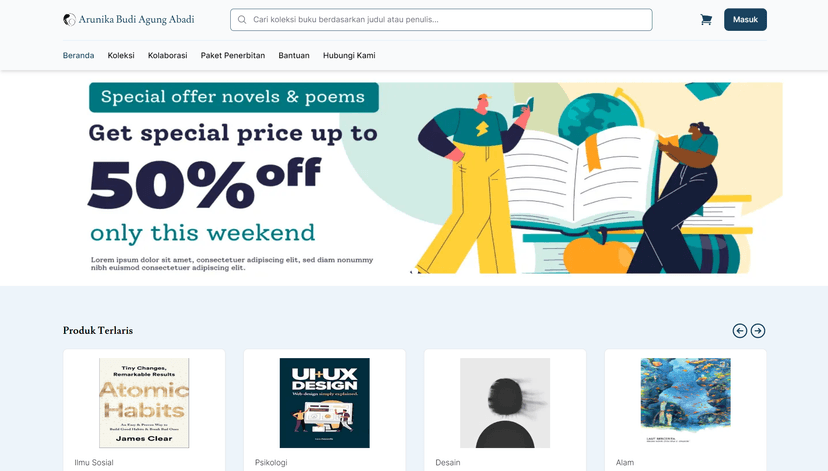Open the UI UX Design book cover

pyautogui.click(x=325, y=403)
